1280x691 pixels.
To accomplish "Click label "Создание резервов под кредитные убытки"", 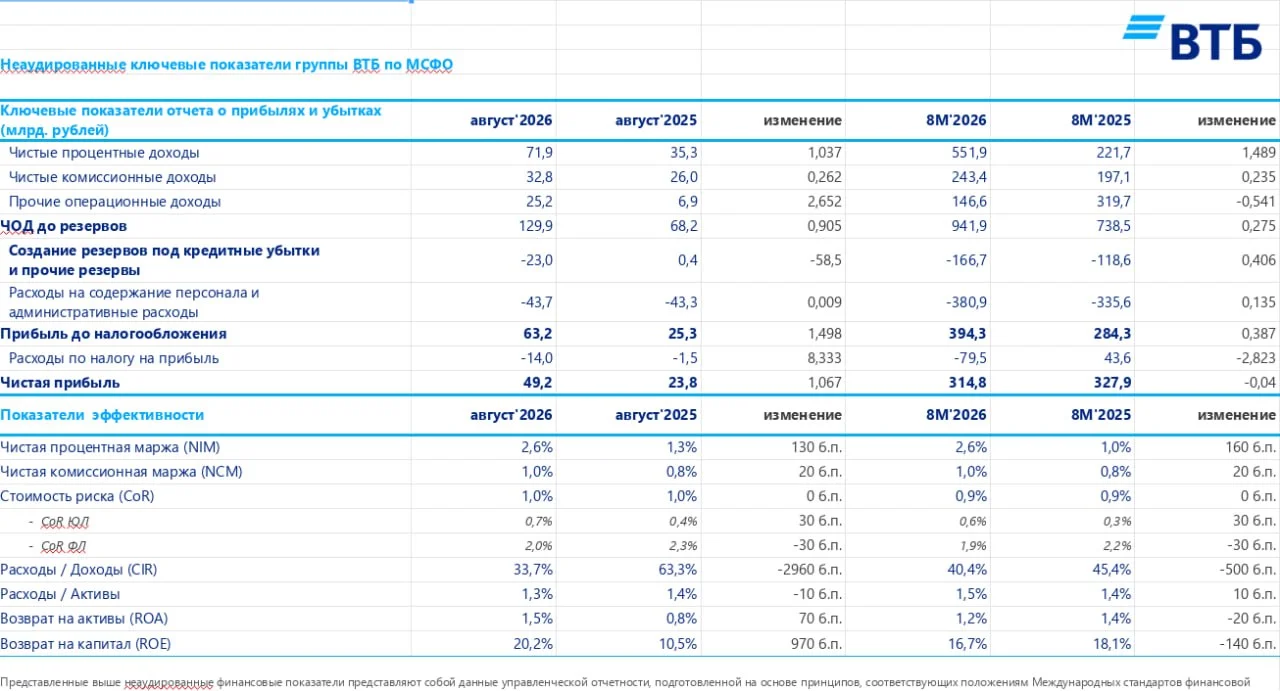I will pyautogui.click(x=164, y=250).
